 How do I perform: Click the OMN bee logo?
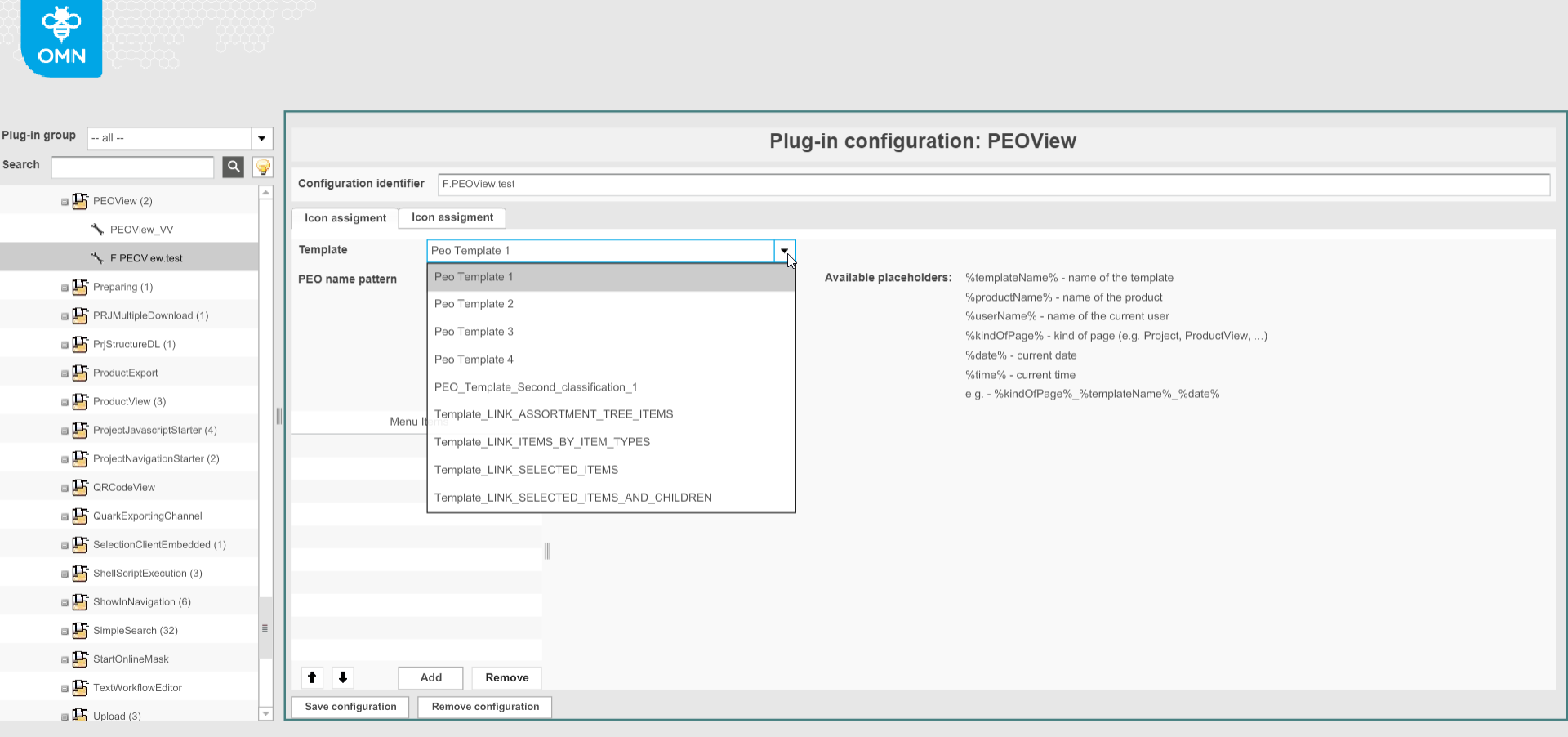(61, 38)
